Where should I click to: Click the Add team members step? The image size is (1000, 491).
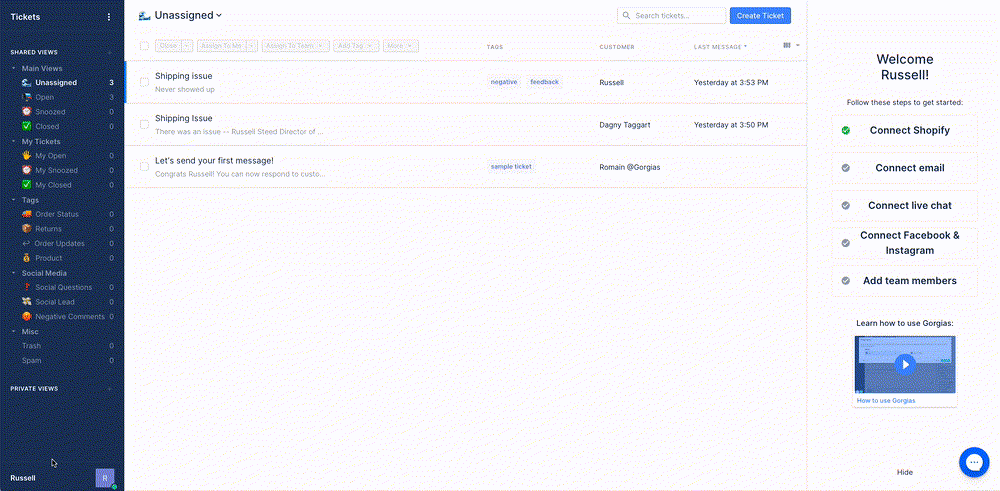904,281
